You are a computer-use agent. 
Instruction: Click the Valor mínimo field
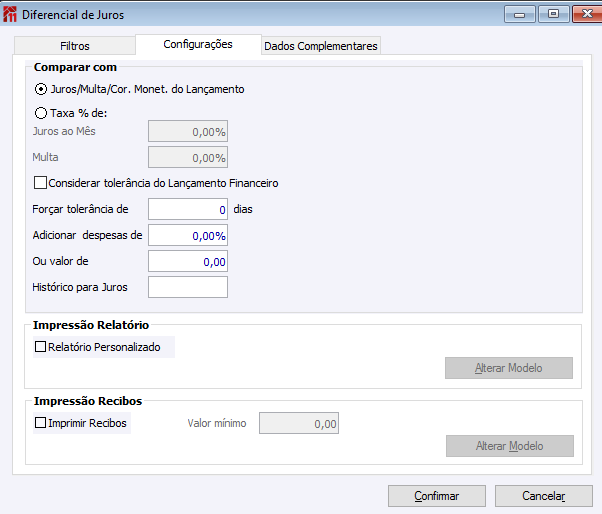(x=299, y=423)
